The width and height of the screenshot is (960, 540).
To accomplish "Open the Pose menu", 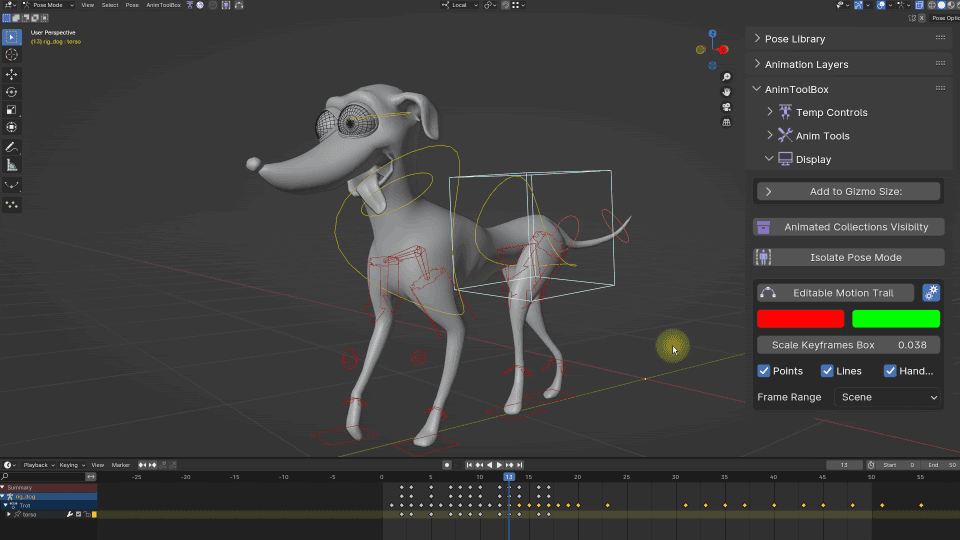I will [x=132, y=5].
